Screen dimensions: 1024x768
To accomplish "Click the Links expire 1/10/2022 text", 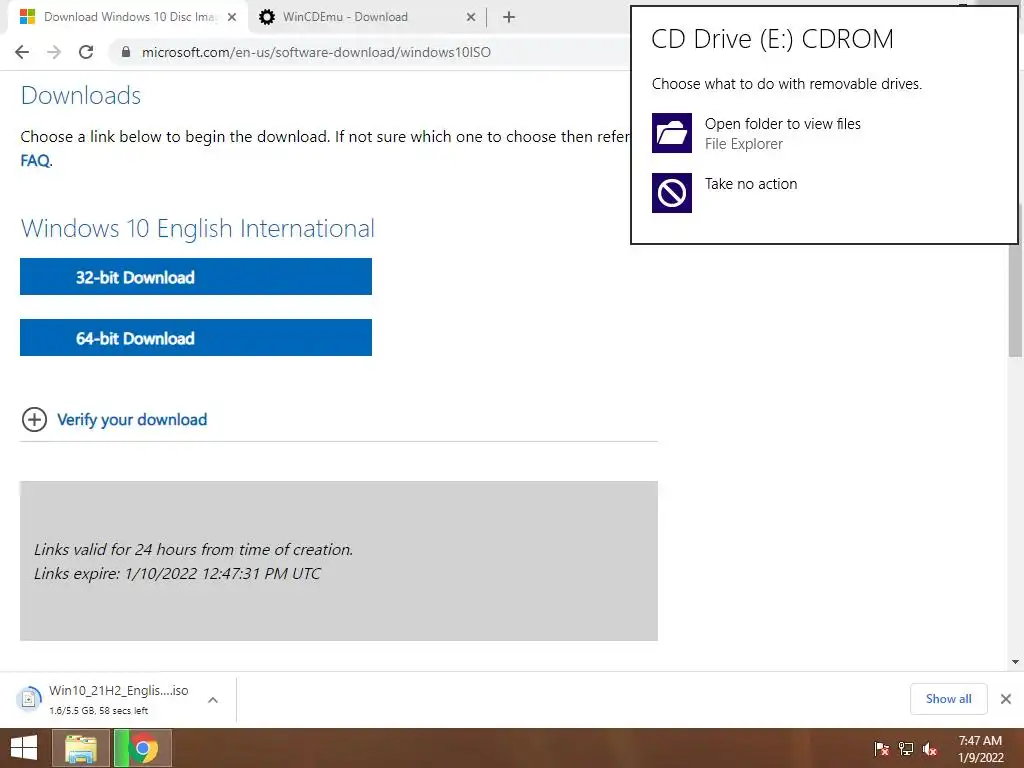I will (x=177, y=573).
